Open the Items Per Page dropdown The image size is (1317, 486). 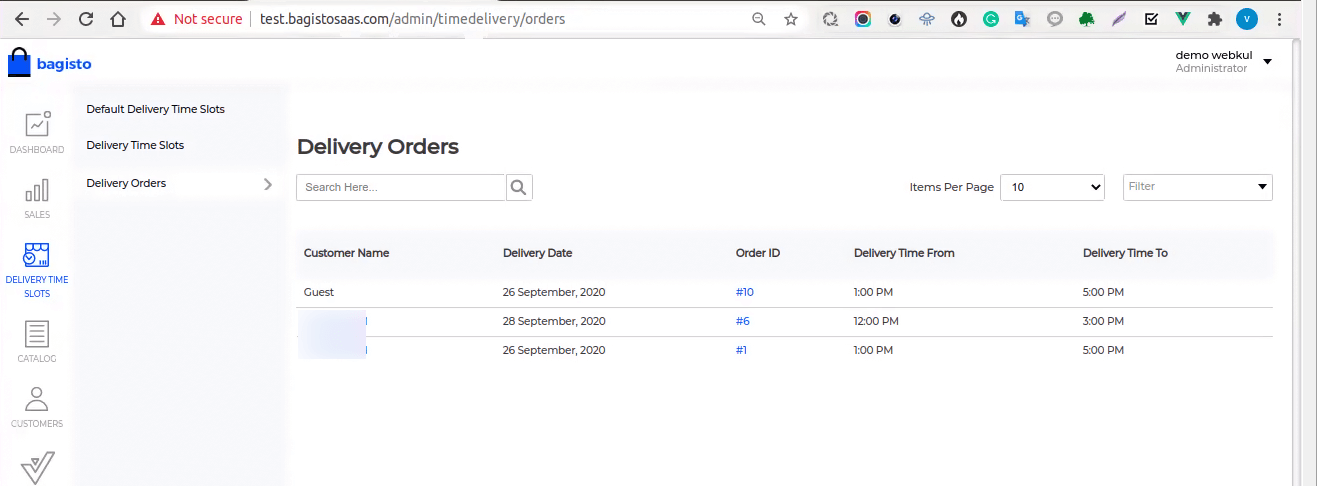pyautogui.click(x=1052, y=187)
